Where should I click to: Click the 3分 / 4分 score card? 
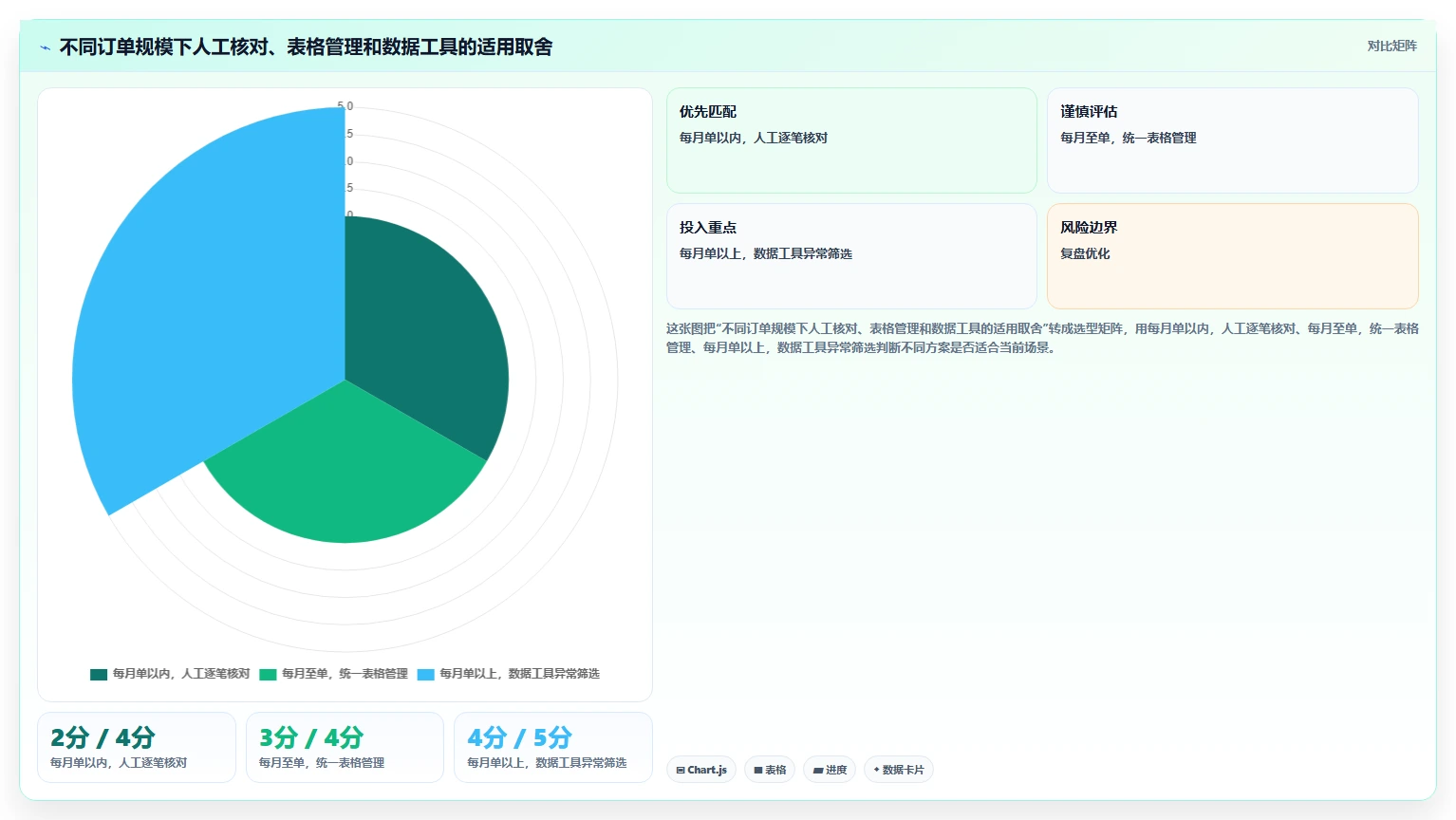coord(345,748)
